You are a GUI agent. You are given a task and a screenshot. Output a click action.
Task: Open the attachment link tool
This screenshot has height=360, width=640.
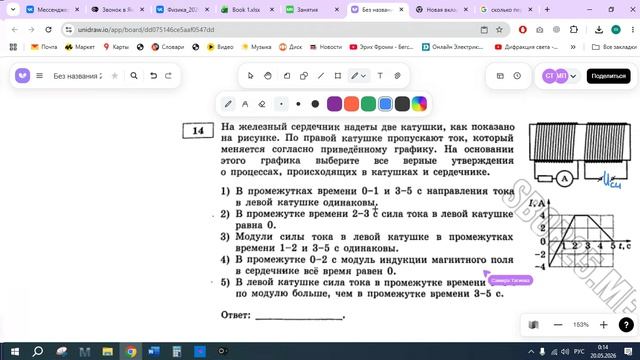pos(398,76)
